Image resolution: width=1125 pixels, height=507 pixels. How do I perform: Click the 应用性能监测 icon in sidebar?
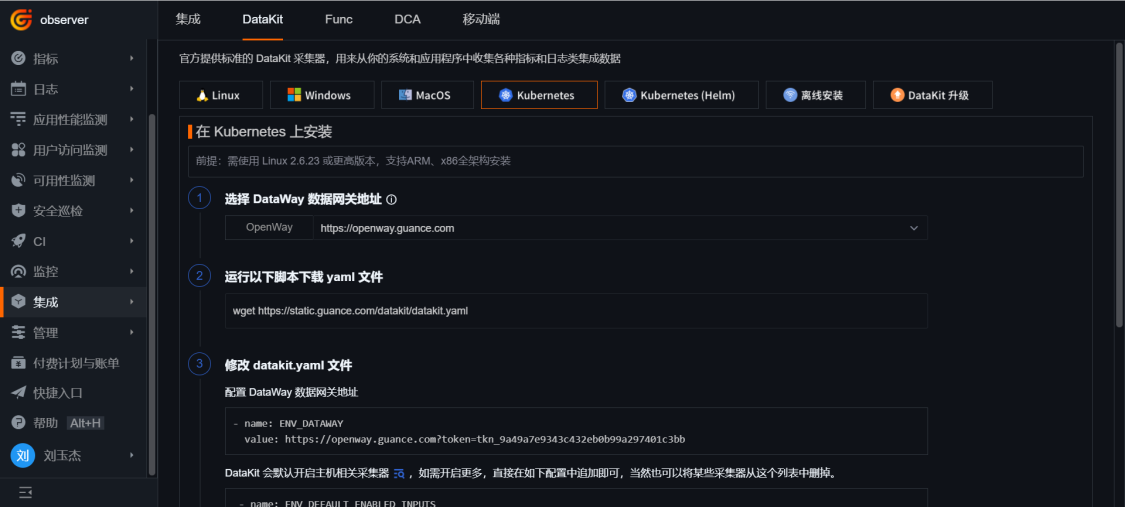point(19,120)
